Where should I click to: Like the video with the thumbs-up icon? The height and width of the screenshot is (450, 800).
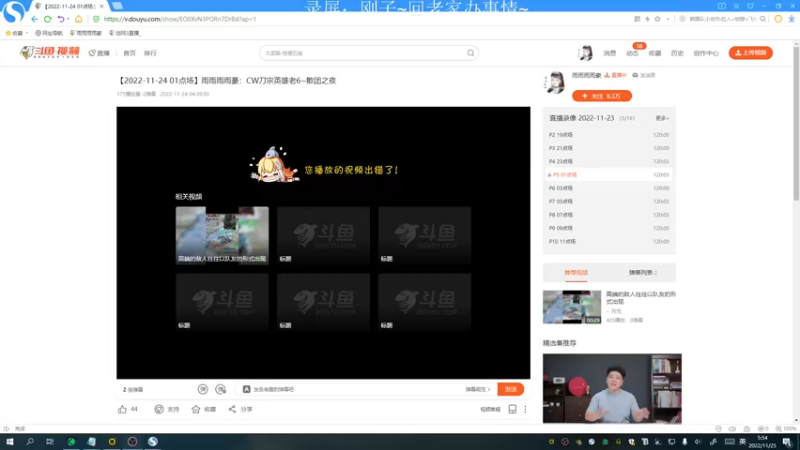pos(122,409)
